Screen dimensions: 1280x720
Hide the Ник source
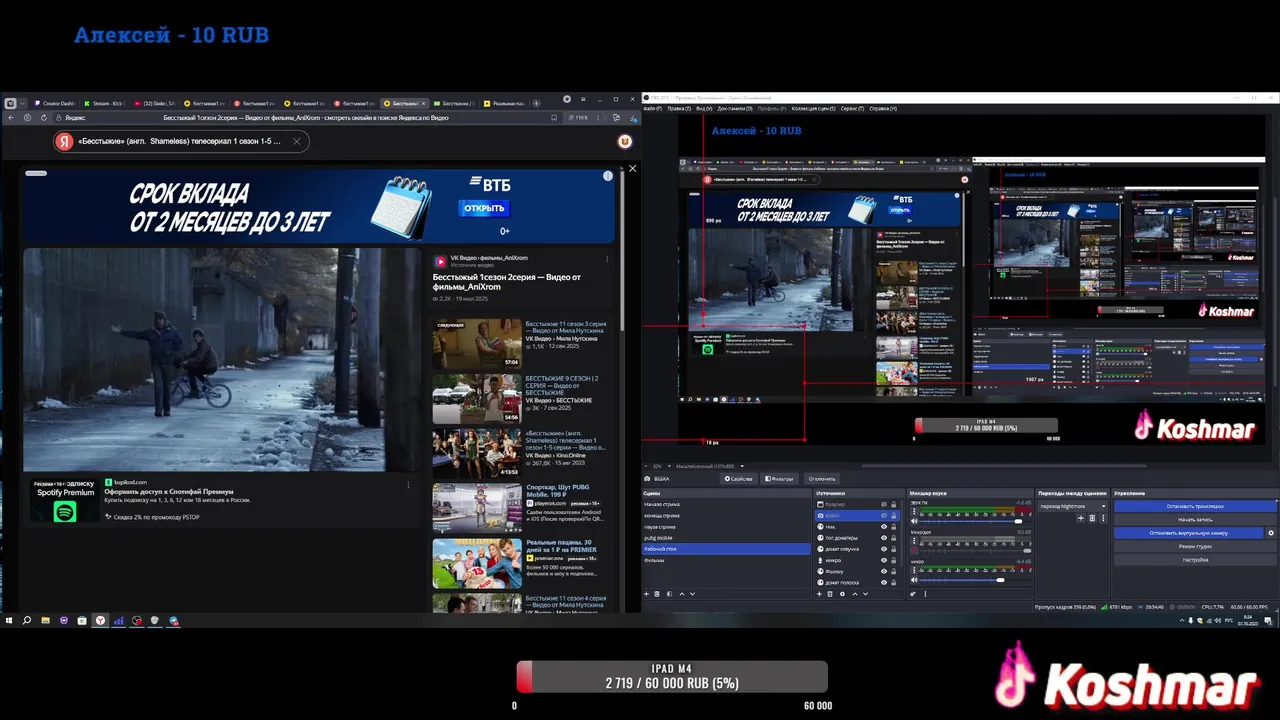884,527
